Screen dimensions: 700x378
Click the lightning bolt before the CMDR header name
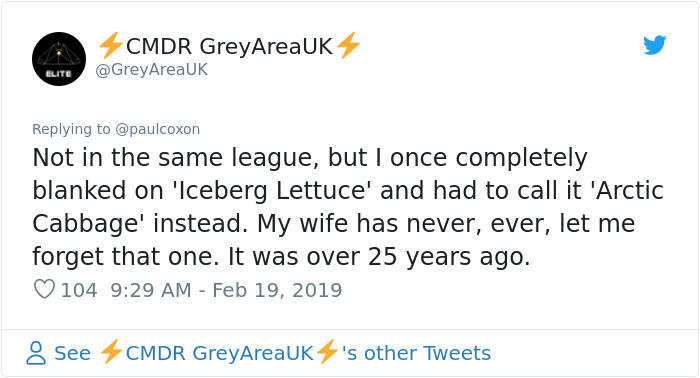111,45
